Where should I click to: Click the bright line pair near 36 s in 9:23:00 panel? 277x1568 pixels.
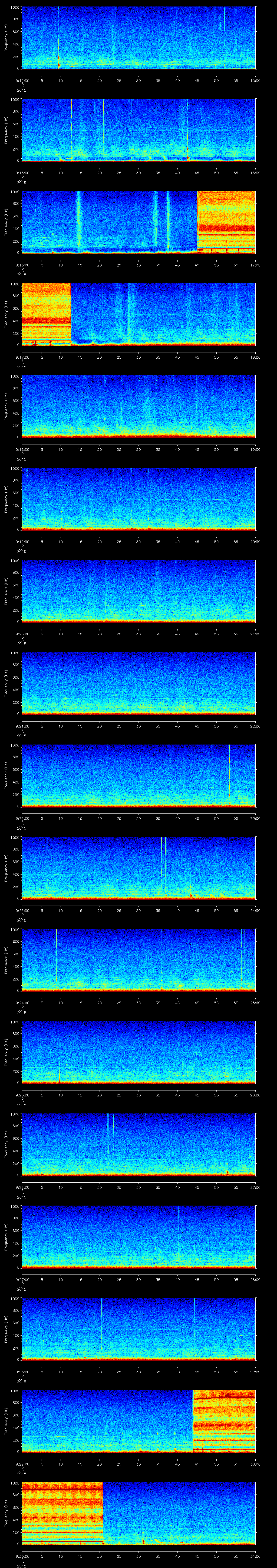tap(164, 864)
